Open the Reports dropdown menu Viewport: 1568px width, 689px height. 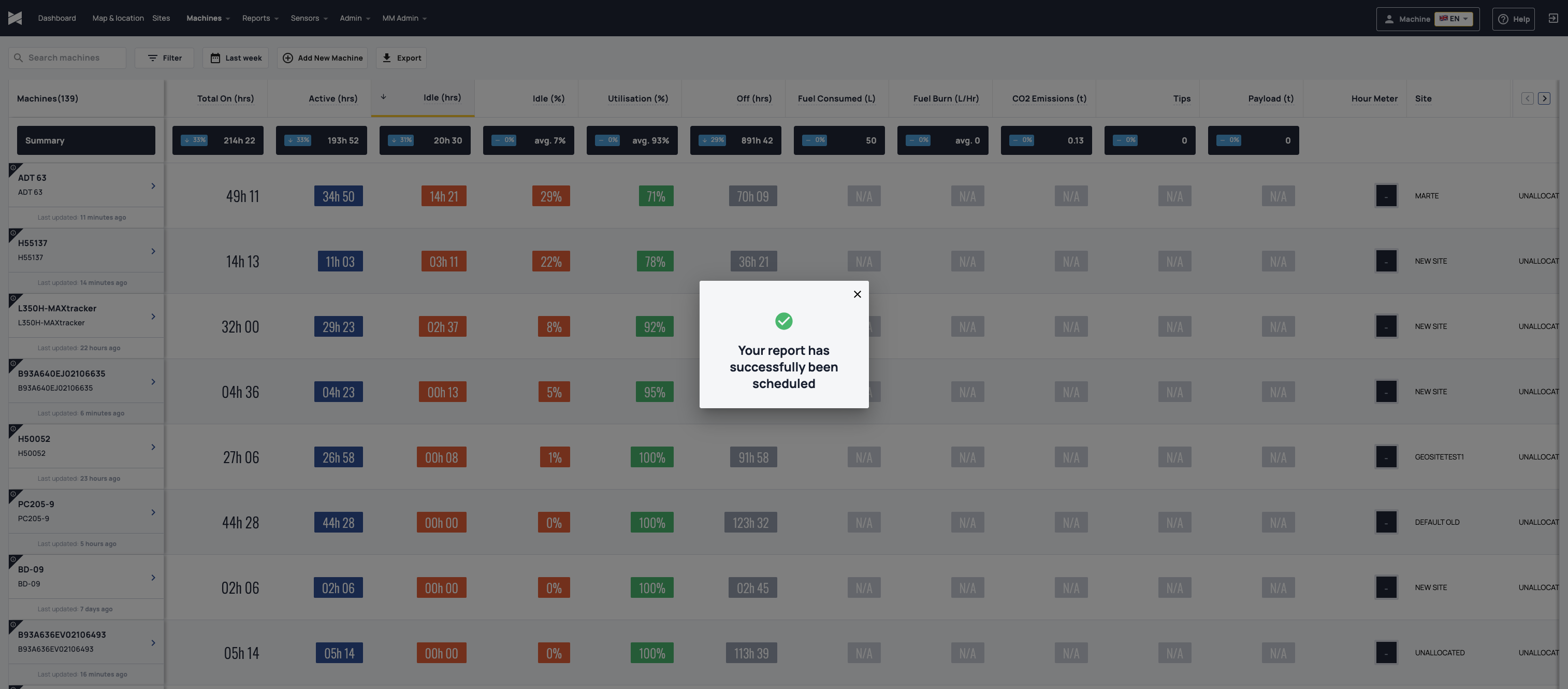click(x=260, y=18)
